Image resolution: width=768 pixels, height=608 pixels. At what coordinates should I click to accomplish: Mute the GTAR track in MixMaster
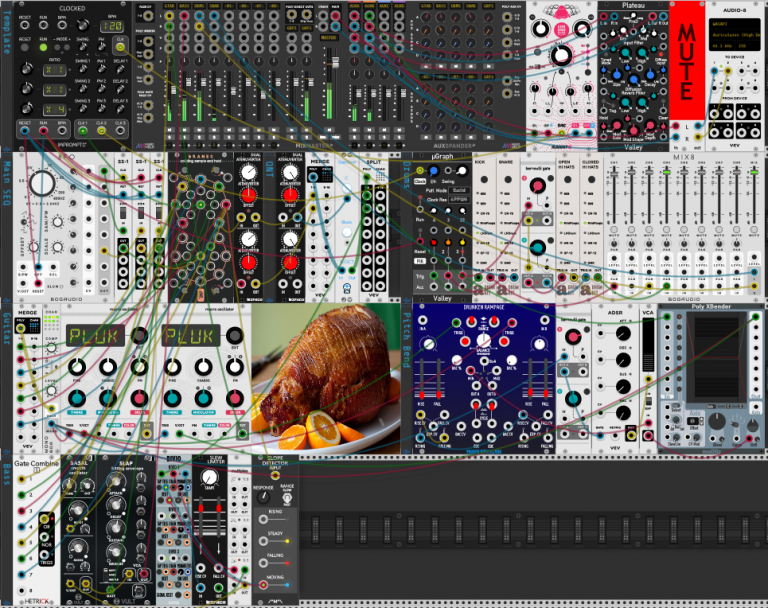click(169, 130)
